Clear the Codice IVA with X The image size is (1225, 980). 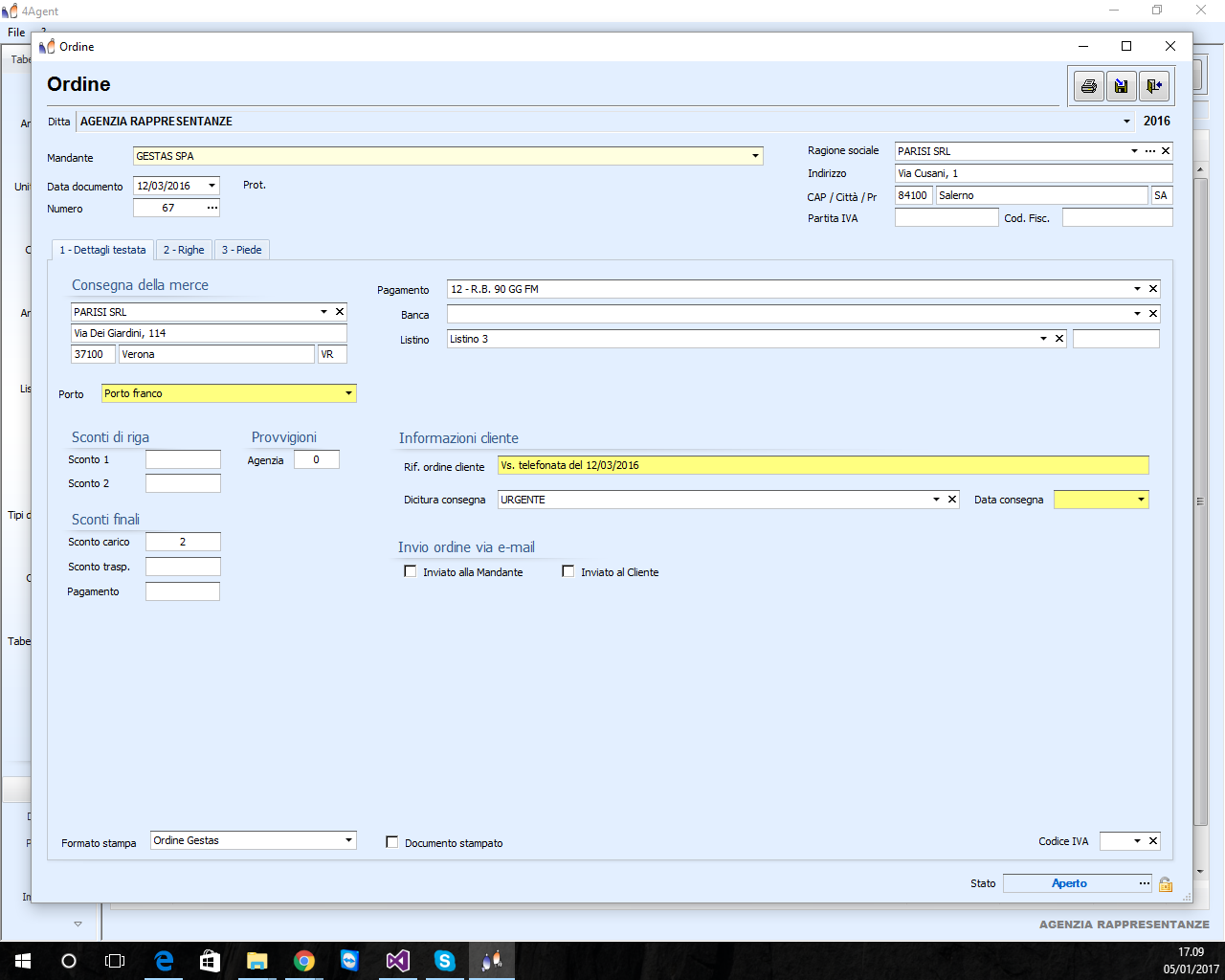point(1153,841)
